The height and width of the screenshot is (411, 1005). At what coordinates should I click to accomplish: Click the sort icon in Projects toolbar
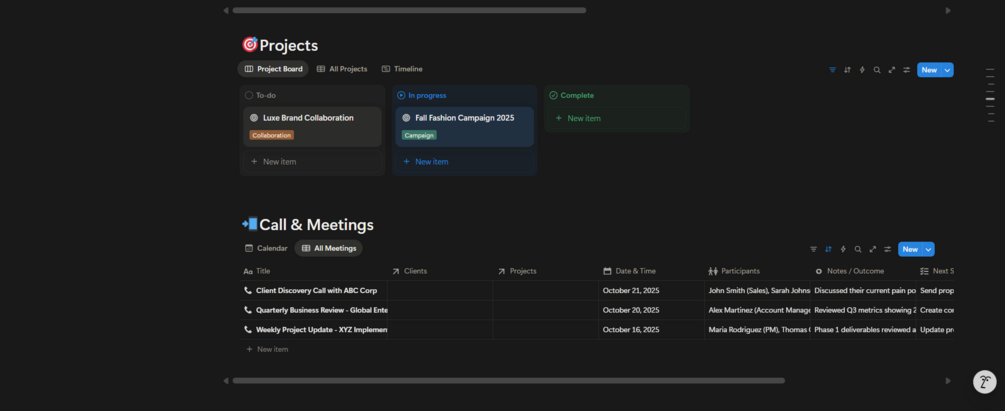[847, 70]
